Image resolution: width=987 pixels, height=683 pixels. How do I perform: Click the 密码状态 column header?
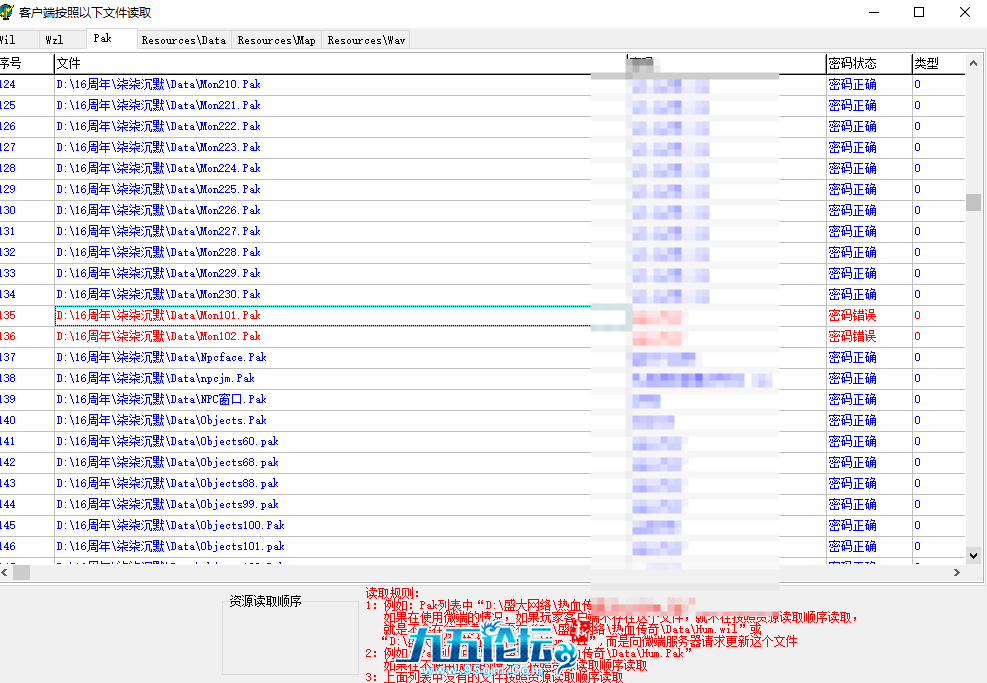pyautogui.click(x=866, y=62)
